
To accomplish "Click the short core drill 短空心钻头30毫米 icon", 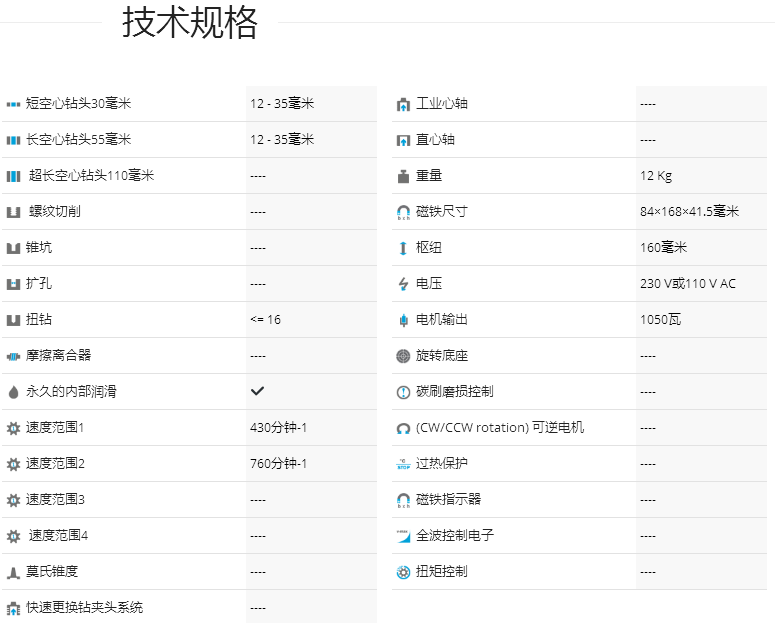I will [x=13, y=104].
